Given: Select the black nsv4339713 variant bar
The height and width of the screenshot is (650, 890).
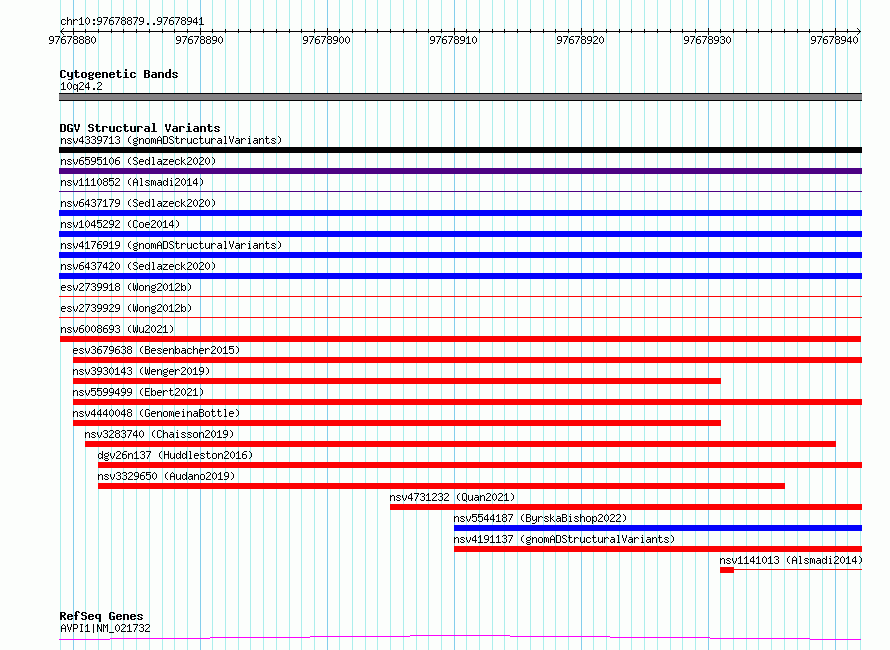Looking at the screenshot, I should (x=460, y=150).
